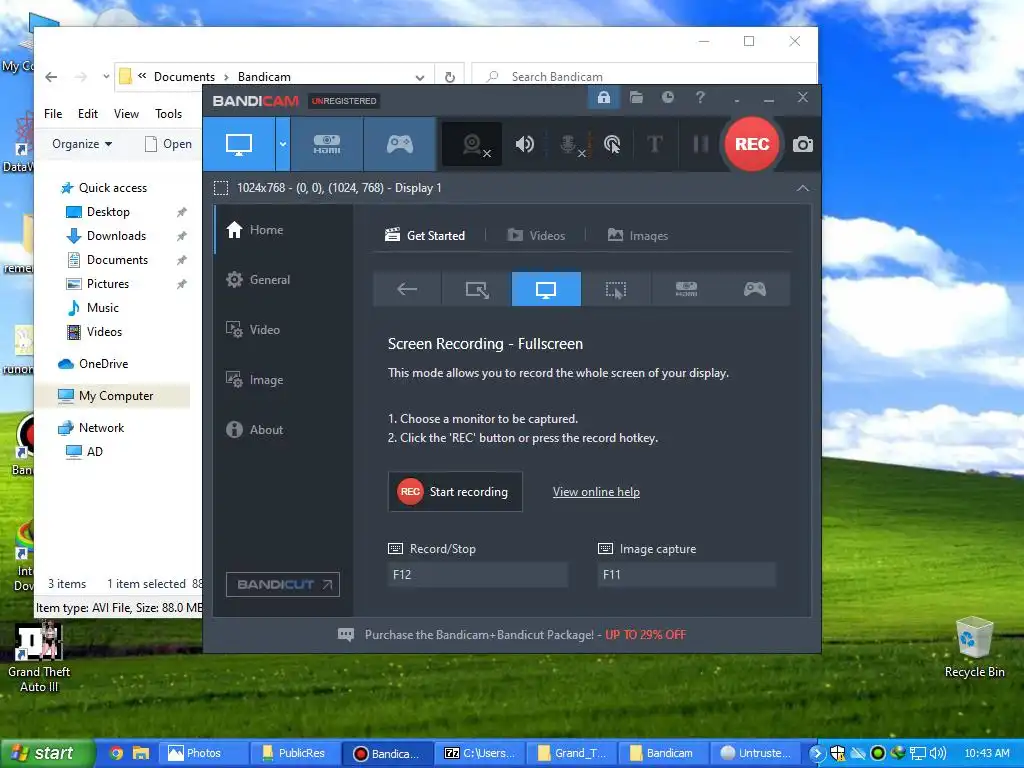Click the big red REC button

(x=752, y=144)
